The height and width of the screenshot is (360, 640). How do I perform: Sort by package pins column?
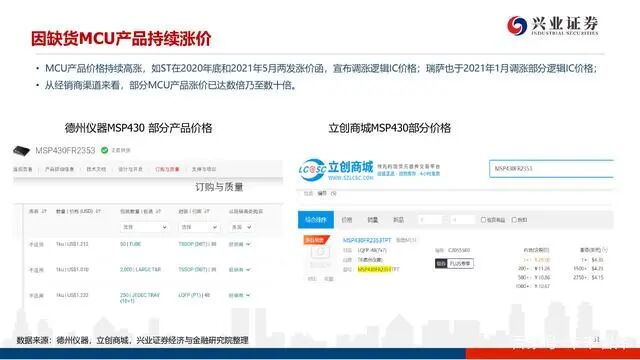[x=194, y=211]
